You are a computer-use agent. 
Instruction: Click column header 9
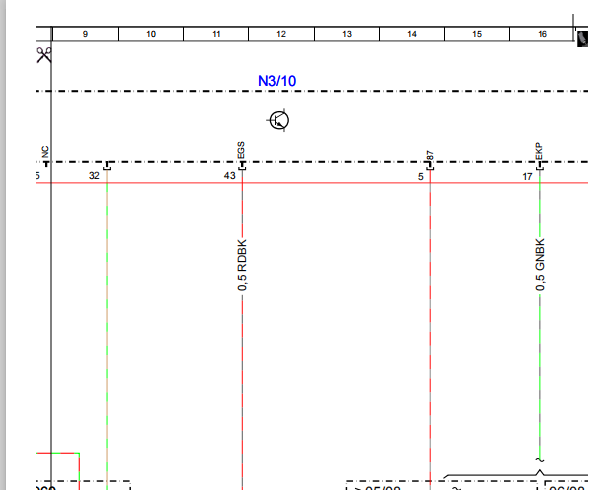(x=85, y=34)
